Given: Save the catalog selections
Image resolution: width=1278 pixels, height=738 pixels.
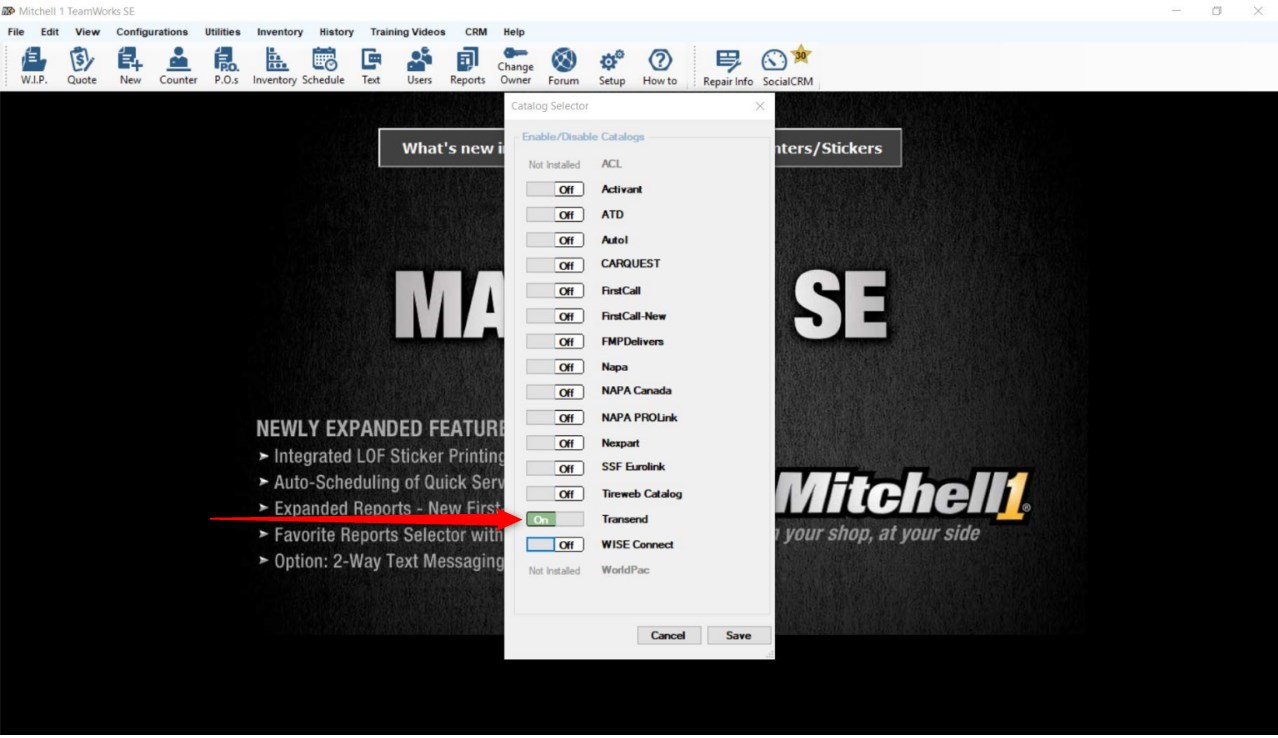Looking at the screenshot, I should click(x=739, y=635).
